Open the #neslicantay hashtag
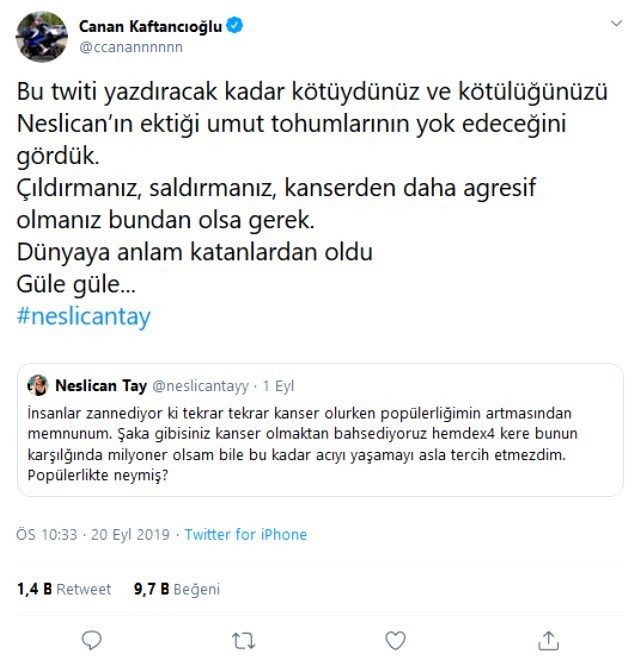Image resolution: width=640 pixels, height=666 pixels. click(x=84, y=317)
